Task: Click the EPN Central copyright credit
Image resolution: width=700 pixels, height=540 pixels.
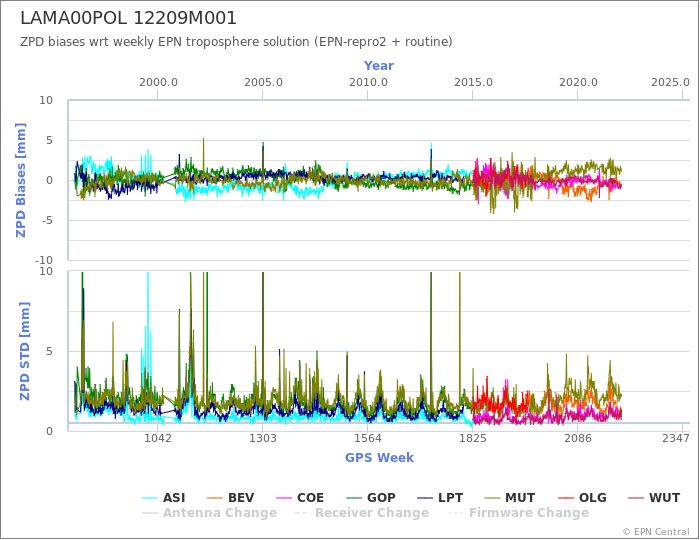Action: click(x=656, y=532)
